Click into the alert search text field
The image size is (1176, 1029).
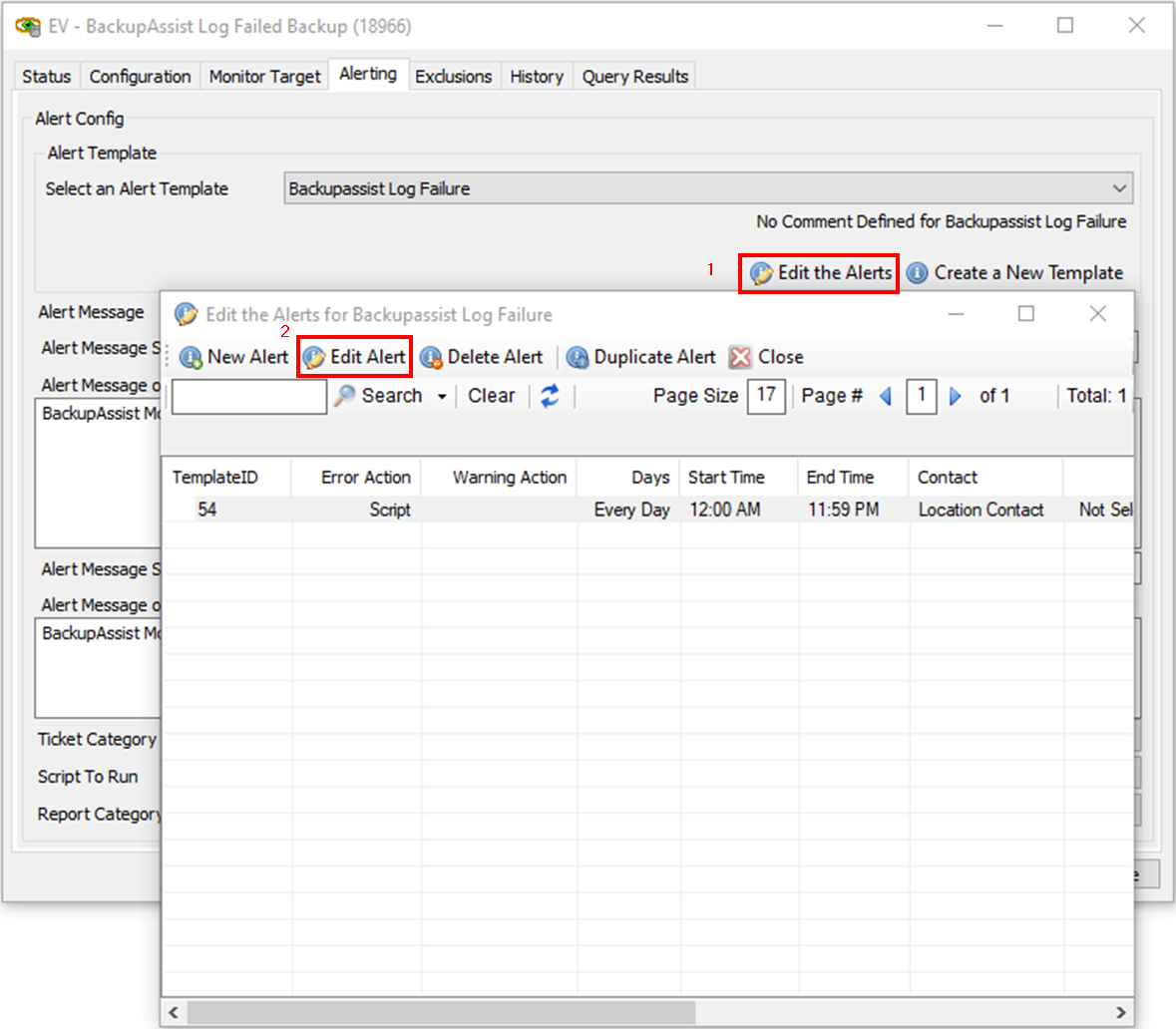[249, 397]
